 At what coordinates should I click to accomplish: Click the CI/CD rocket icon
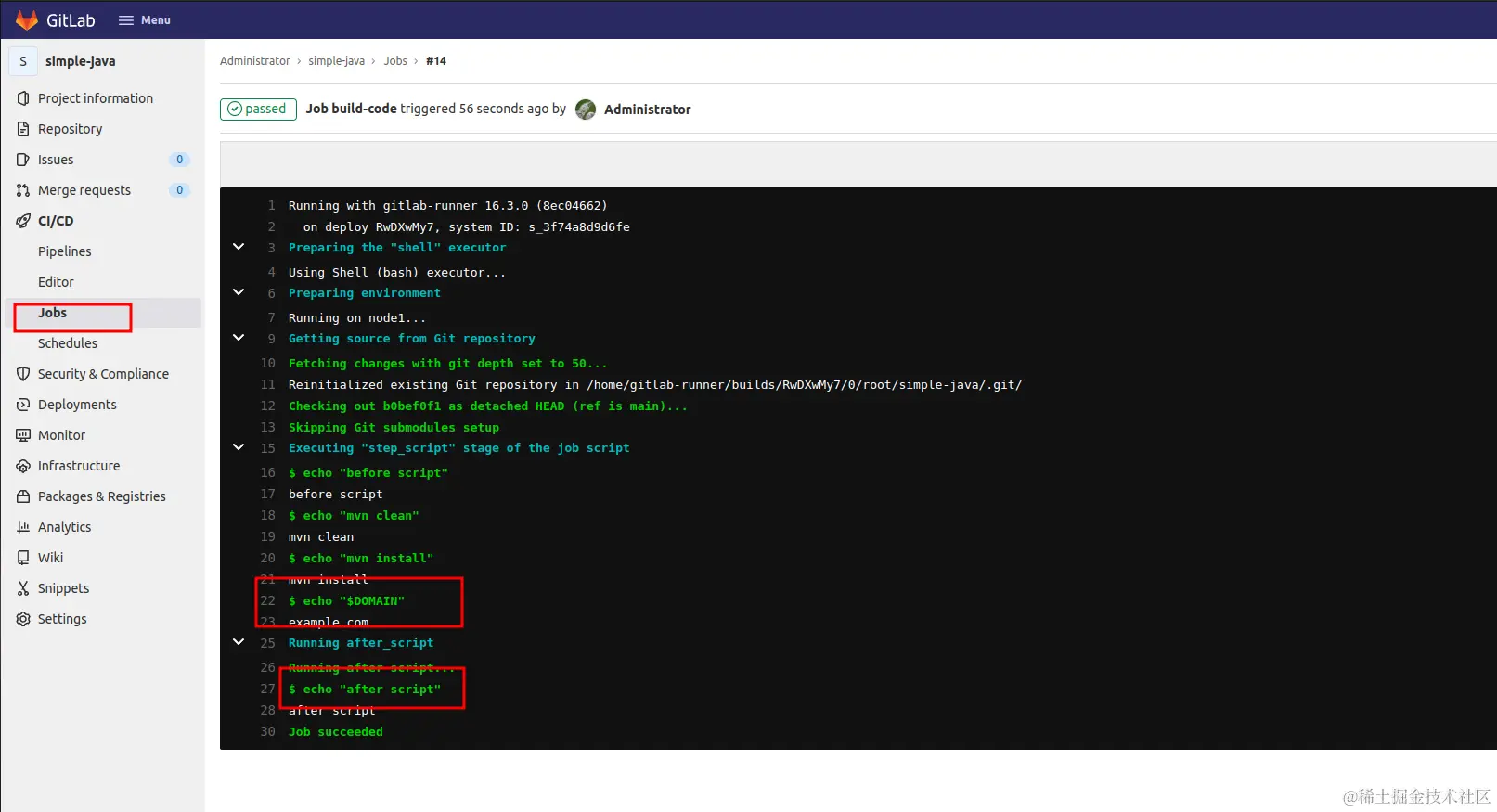pos(23,221)
